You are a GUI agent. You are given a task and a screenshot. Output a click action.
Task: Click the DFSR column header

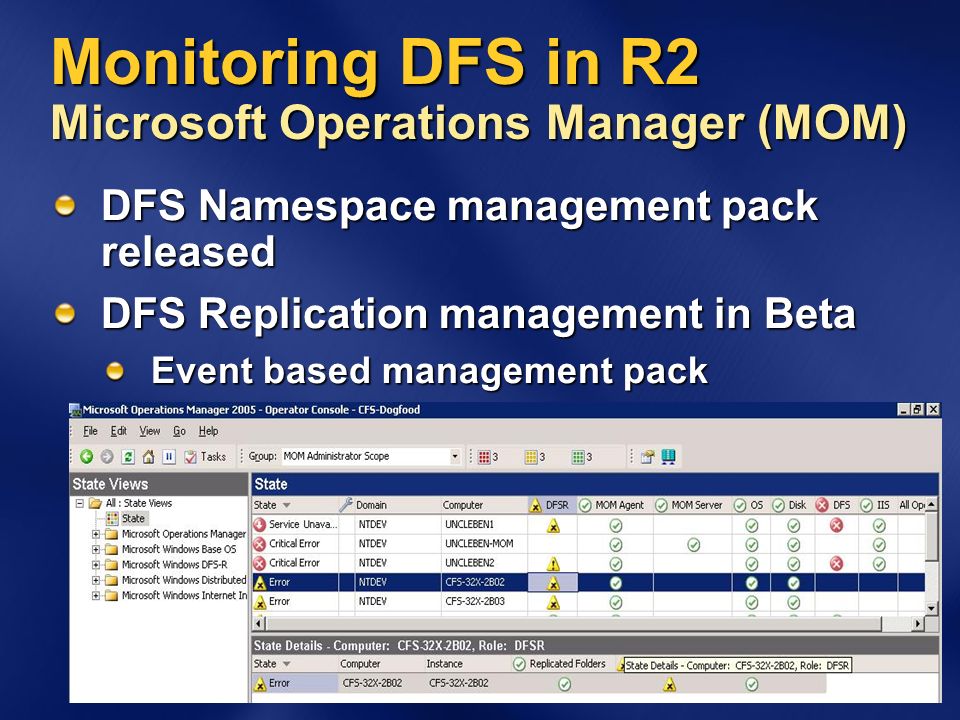point(552,505)
